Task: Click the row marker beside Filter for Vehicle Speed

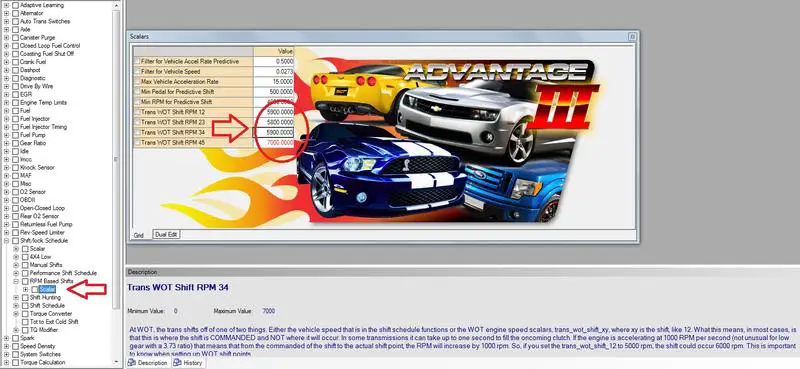Action: (136, 71)
